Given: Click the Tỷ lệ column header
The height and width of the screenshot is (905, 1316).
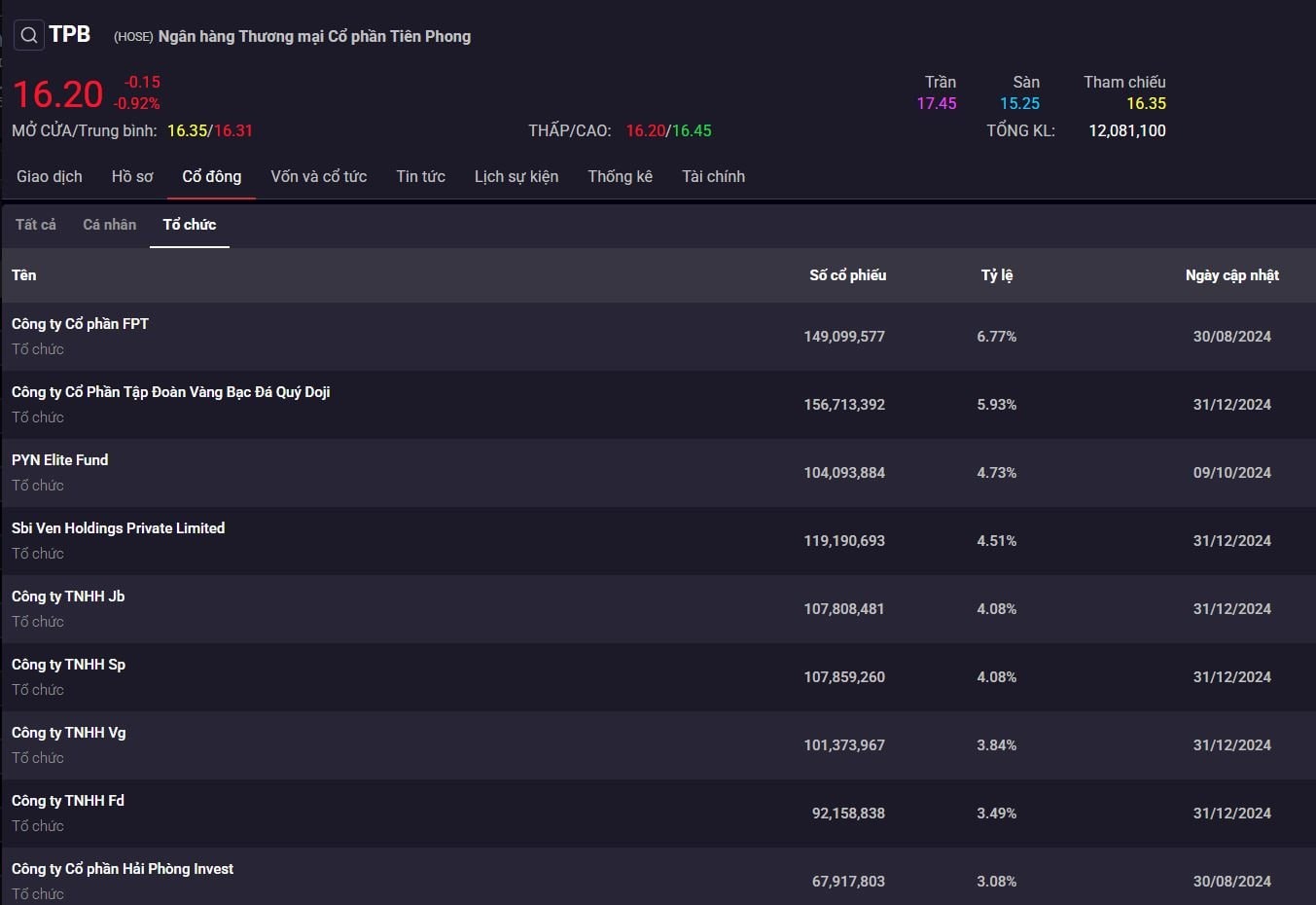Looking at the screenshot, I should coord(997,275).
